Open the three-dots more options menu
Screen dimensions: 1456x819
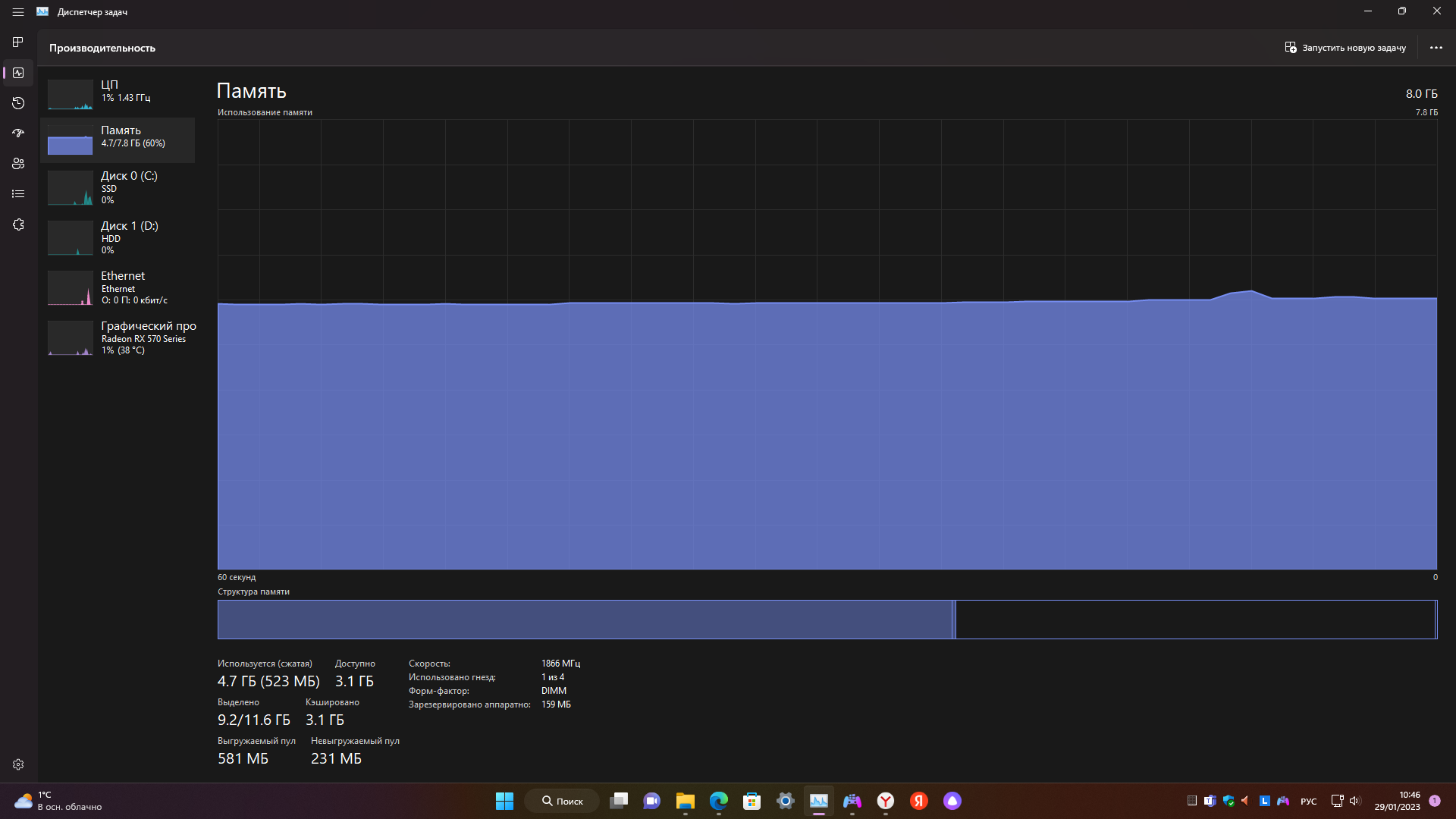coord(1436,48)
